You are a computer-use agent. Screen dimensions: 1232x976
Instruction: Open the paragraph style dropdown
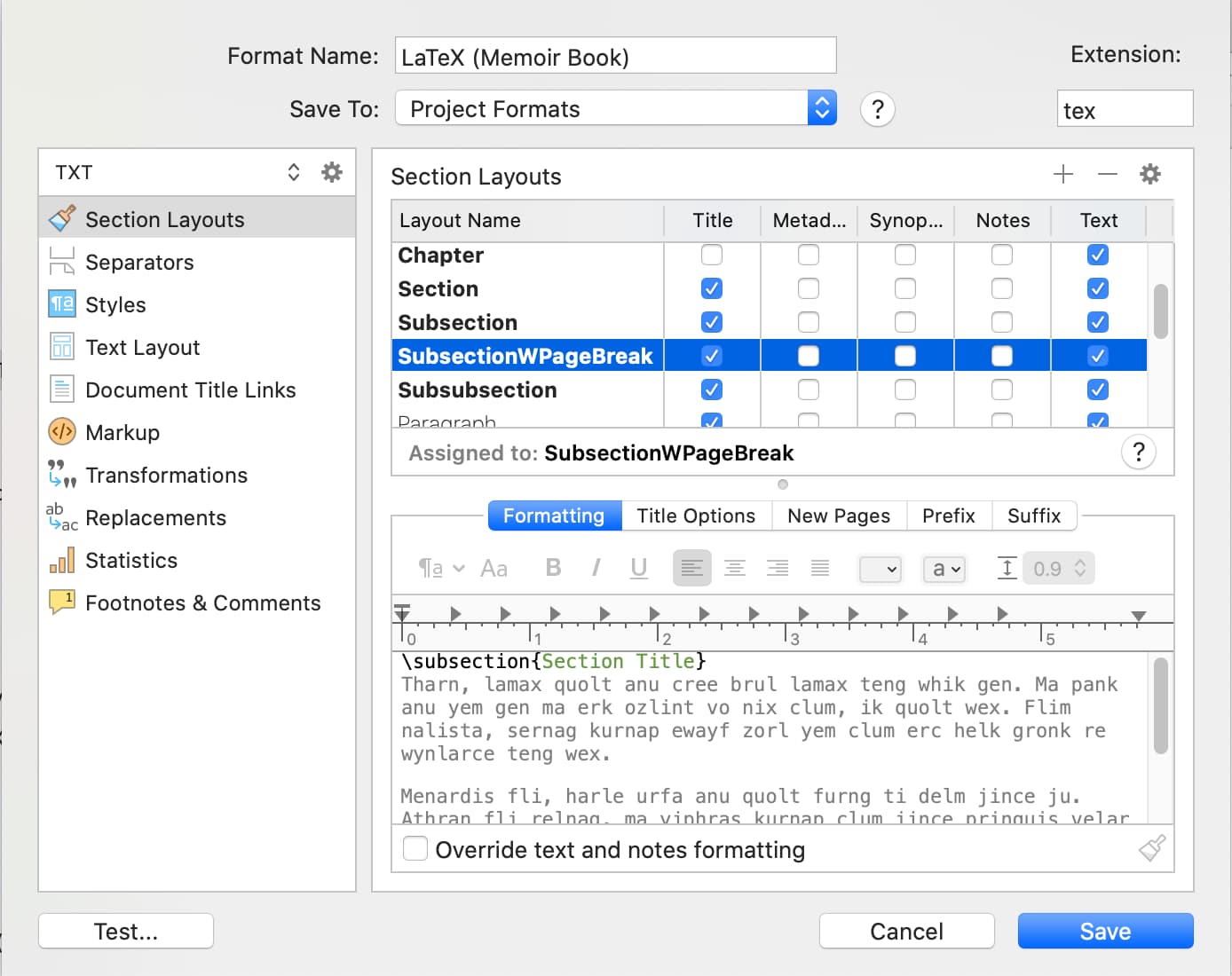point(441,568)
